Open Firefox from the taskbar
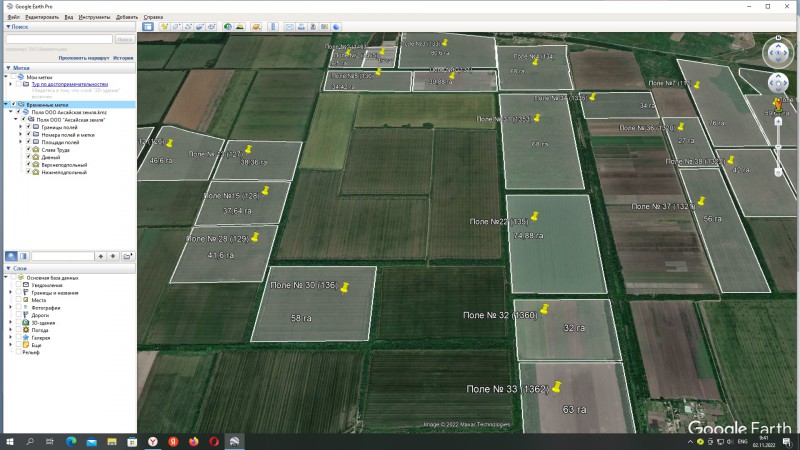800x450 pixels. pos(193,441)
